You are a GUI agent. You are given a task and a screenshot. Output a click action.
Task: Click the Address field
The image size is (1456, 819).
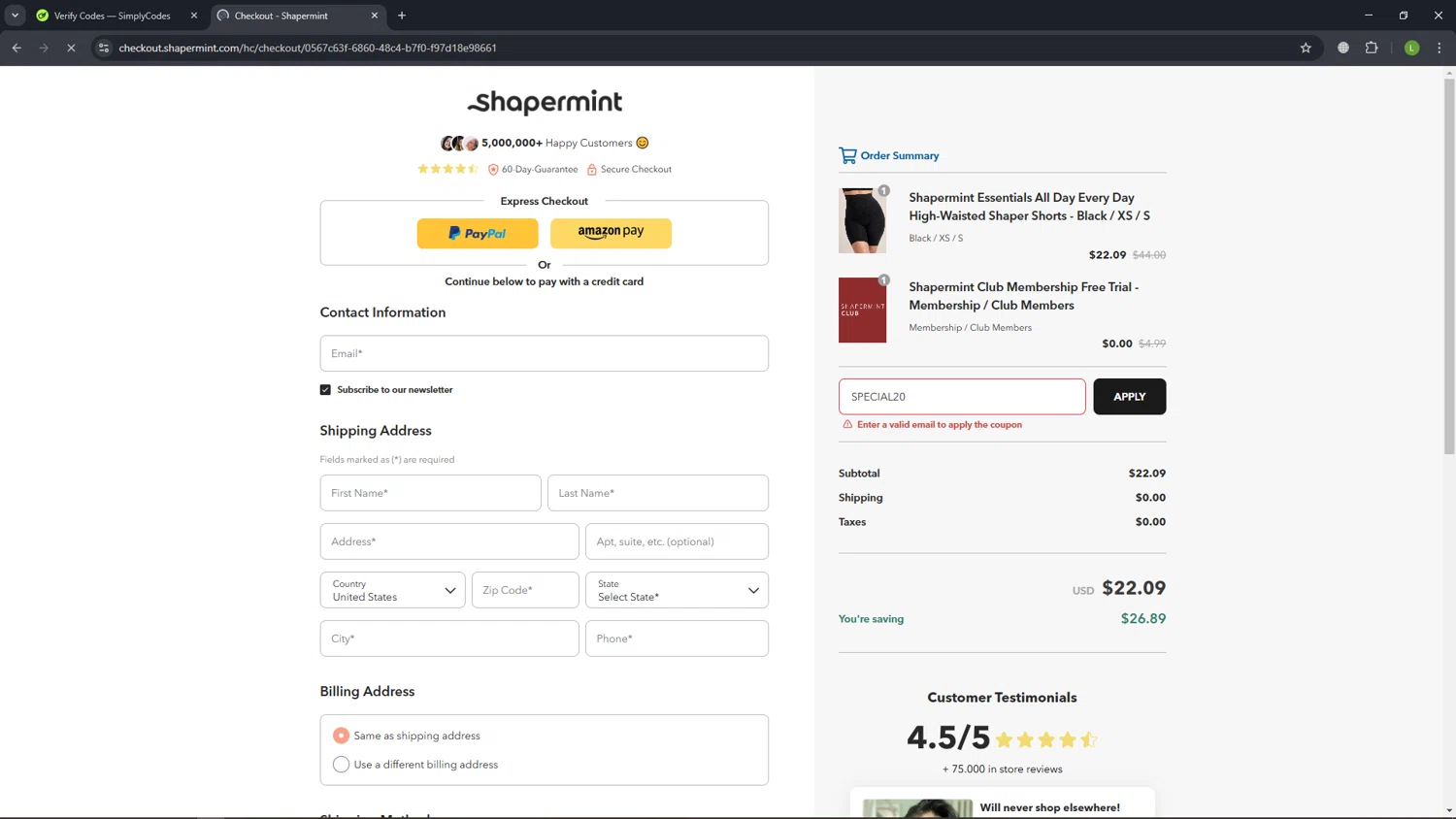coord(449,541)
